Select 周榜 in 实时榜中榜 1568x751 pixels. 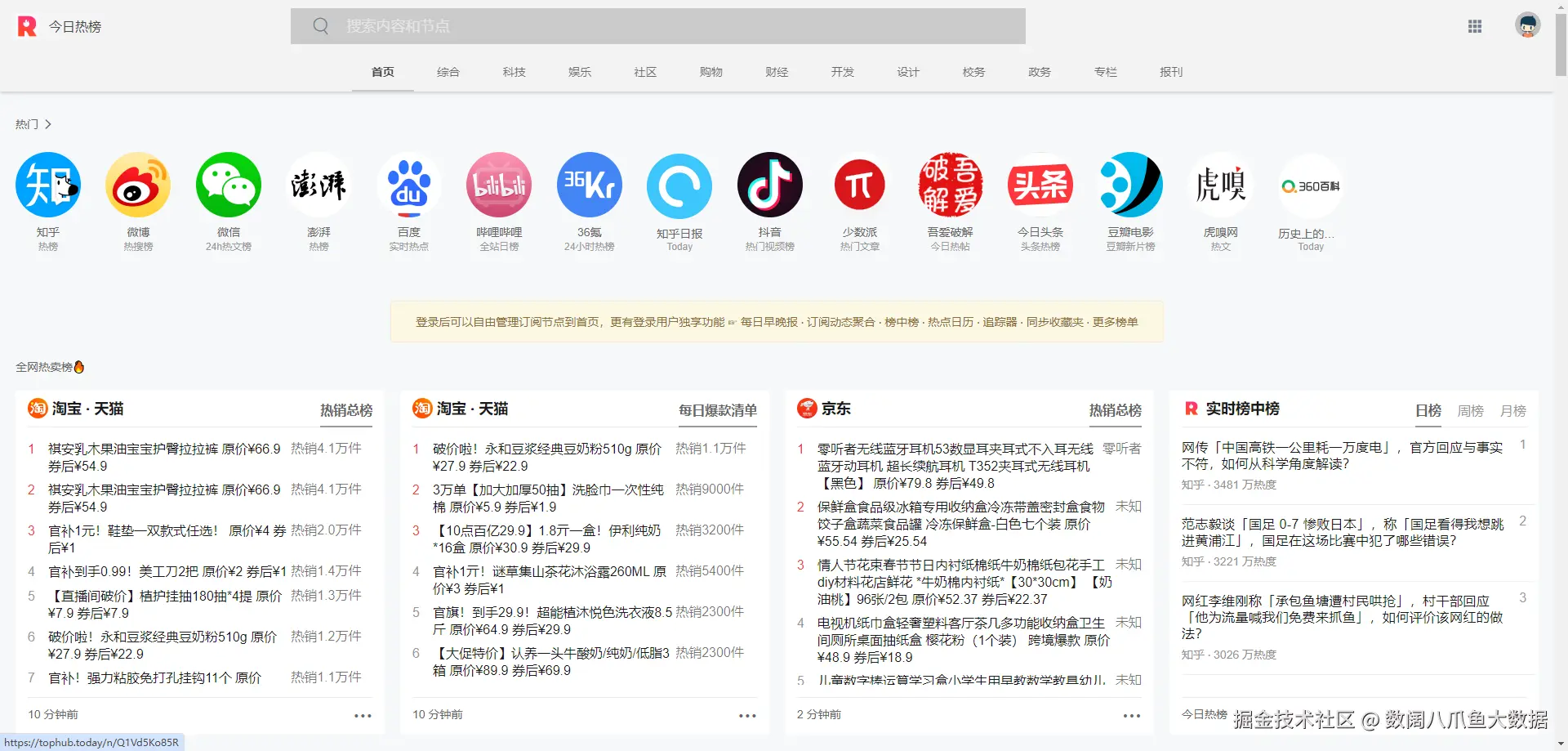1471,411
